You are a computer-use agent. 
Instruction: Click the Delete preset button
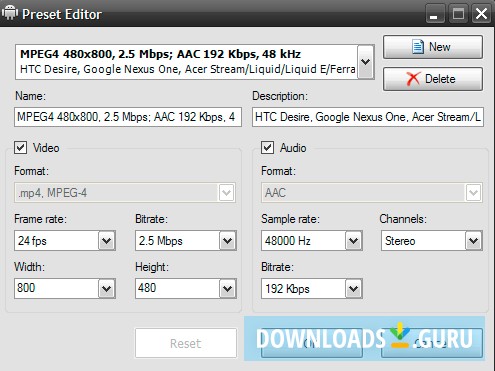(433, 79)
